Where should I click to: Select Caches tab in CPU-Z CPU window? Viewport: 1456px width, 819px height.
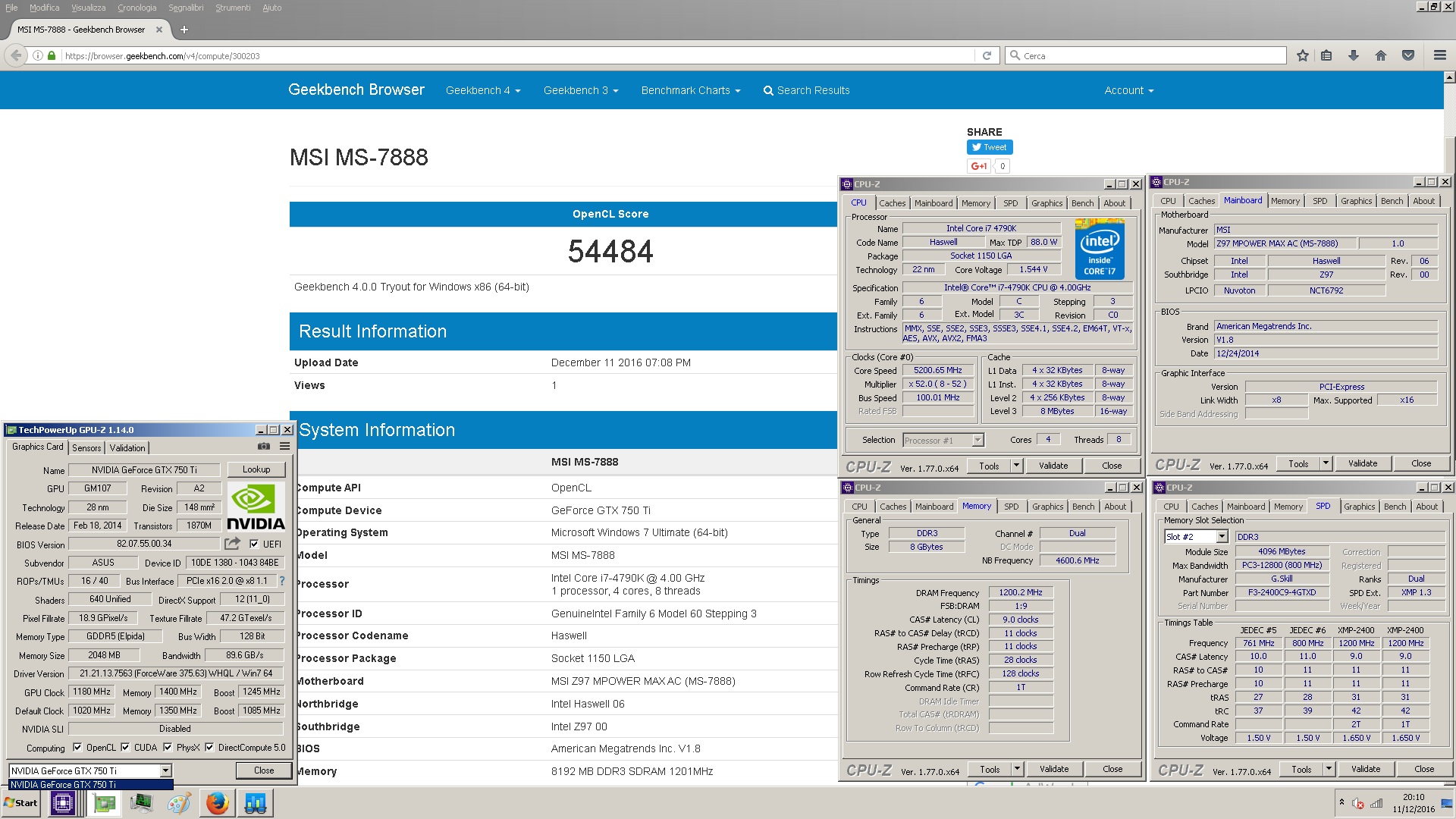892,203
